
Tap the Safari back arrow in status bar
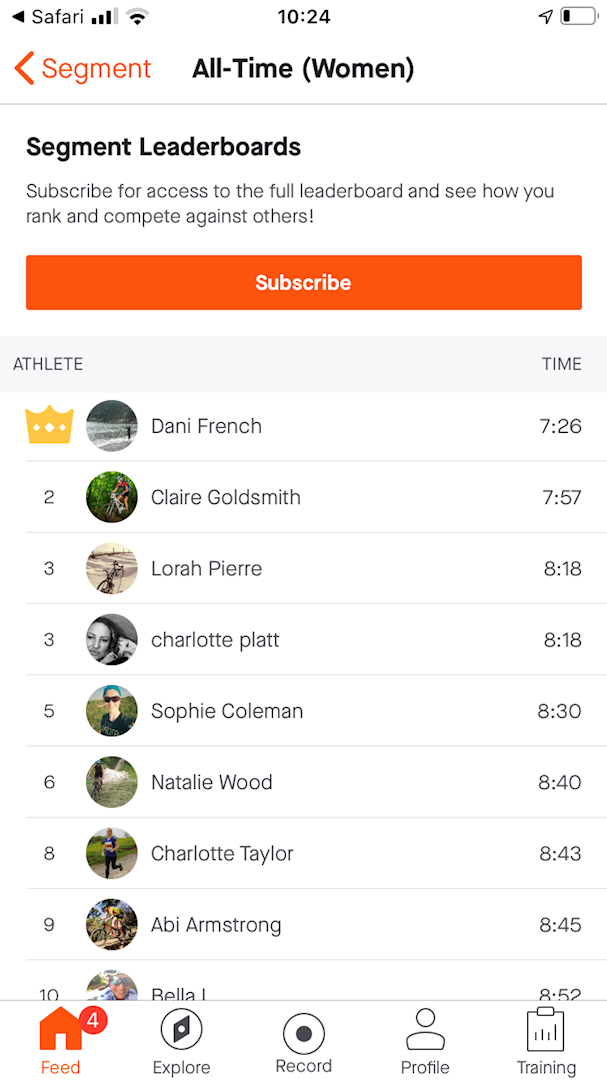pyautogui.click(x=17, y=17)
